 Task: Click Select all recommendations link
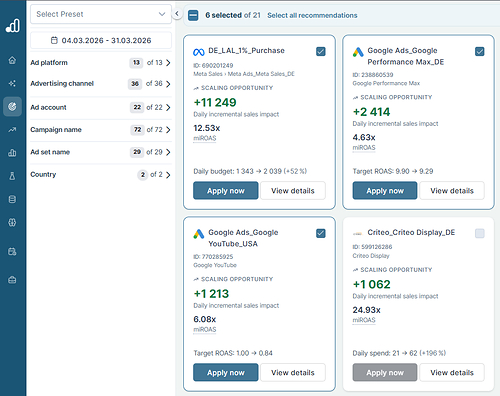coord(312,15)
